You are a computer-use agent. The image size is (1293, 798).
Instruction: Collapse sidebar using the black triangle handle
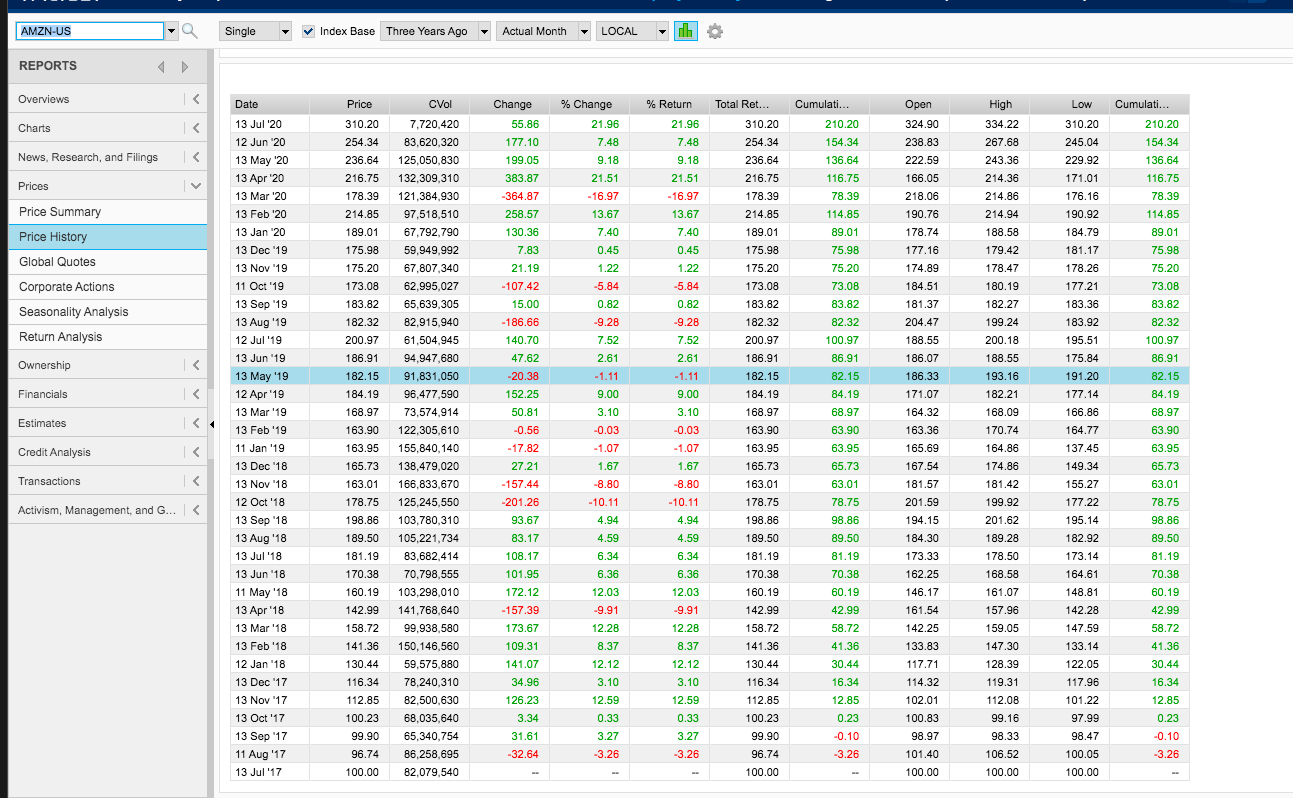(x=211, y=424)
